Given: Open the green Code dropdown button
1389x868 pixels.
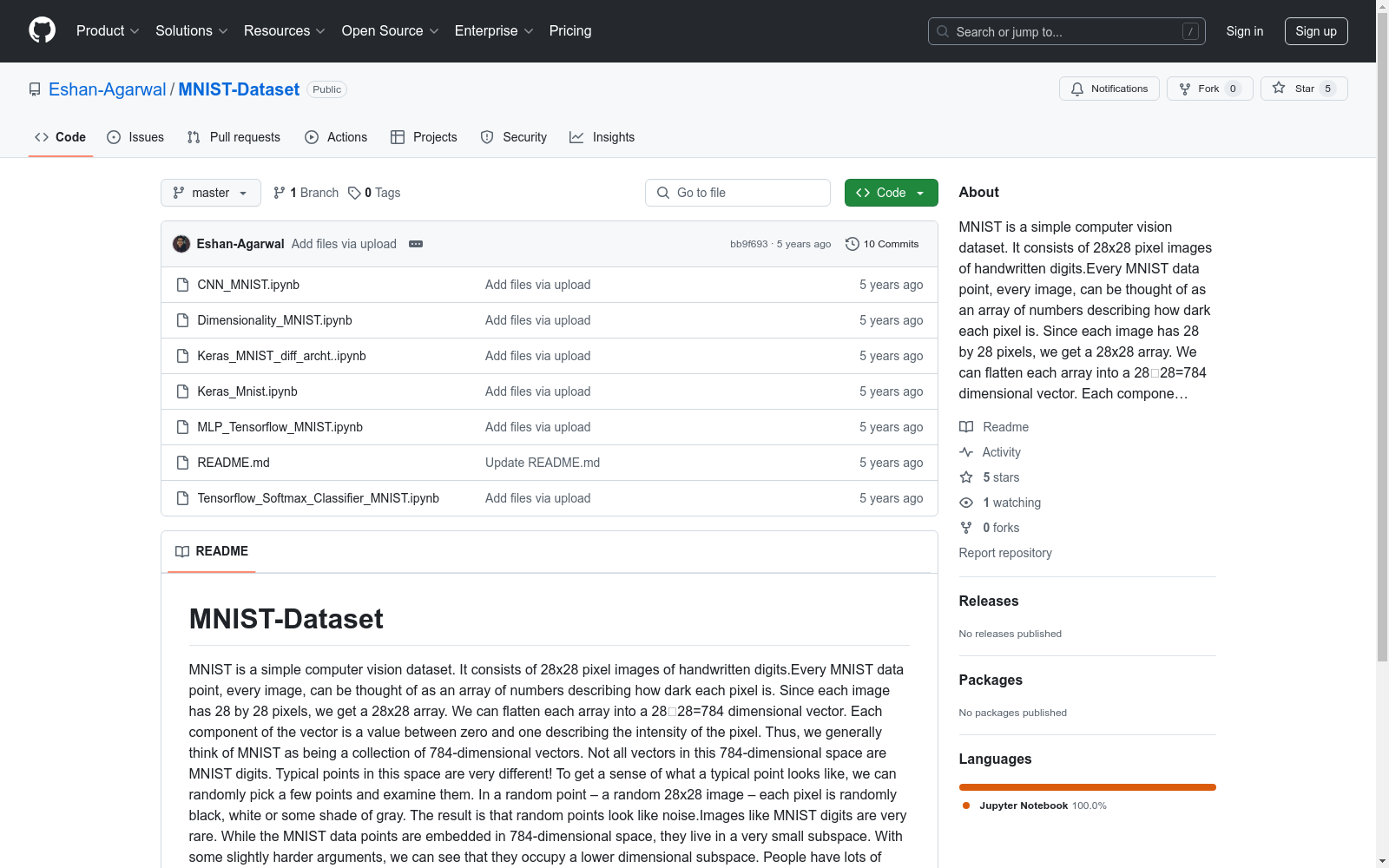Looking at the screenshot, I should pos(892,193).
